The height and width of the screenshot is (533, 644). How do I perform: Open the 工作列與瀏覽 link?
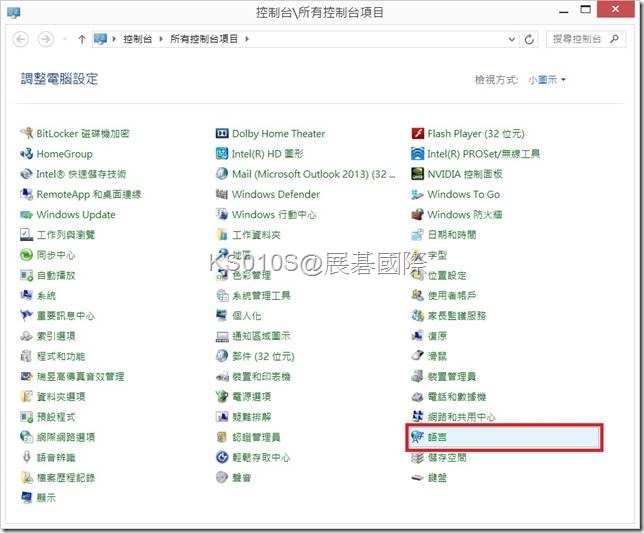[66, 235]
